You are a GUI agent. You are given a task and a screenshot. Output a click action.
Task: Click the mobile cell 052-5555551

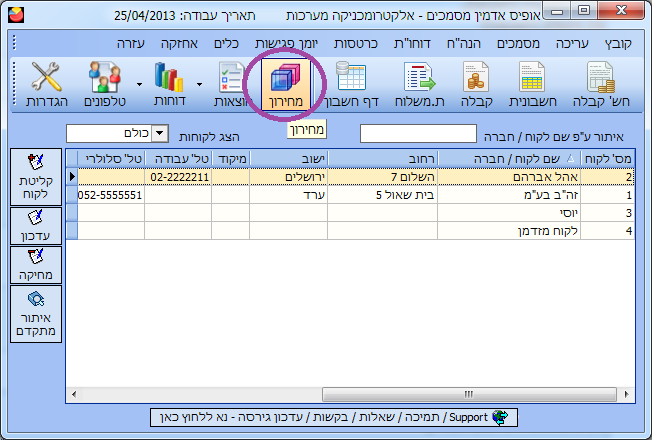click(x=111, y=195)
